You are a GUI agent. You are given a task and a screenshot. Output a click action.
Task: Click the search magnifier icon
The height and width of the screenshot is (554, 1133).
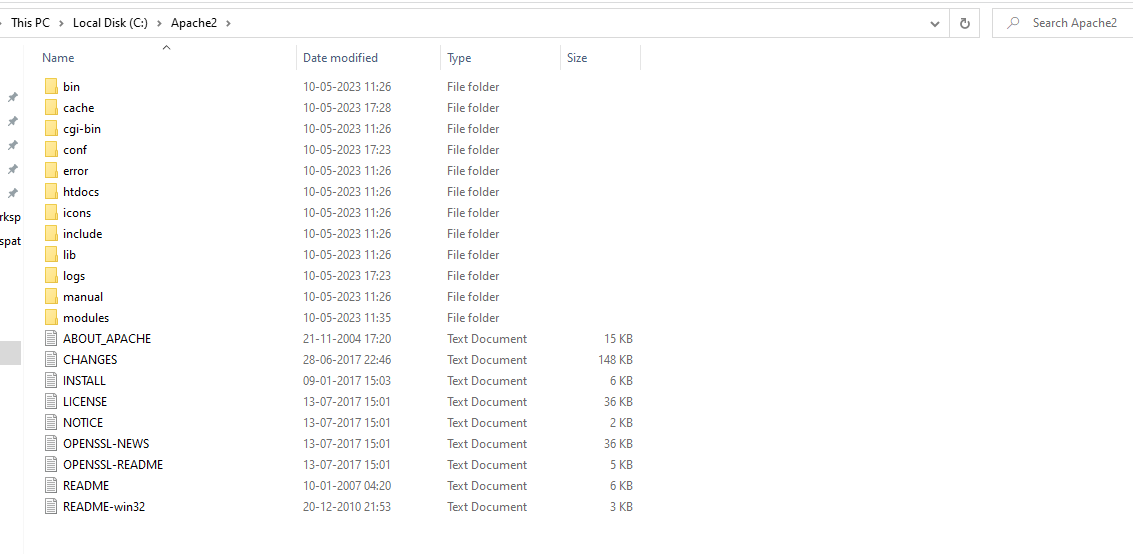[x=1013, y=22]
